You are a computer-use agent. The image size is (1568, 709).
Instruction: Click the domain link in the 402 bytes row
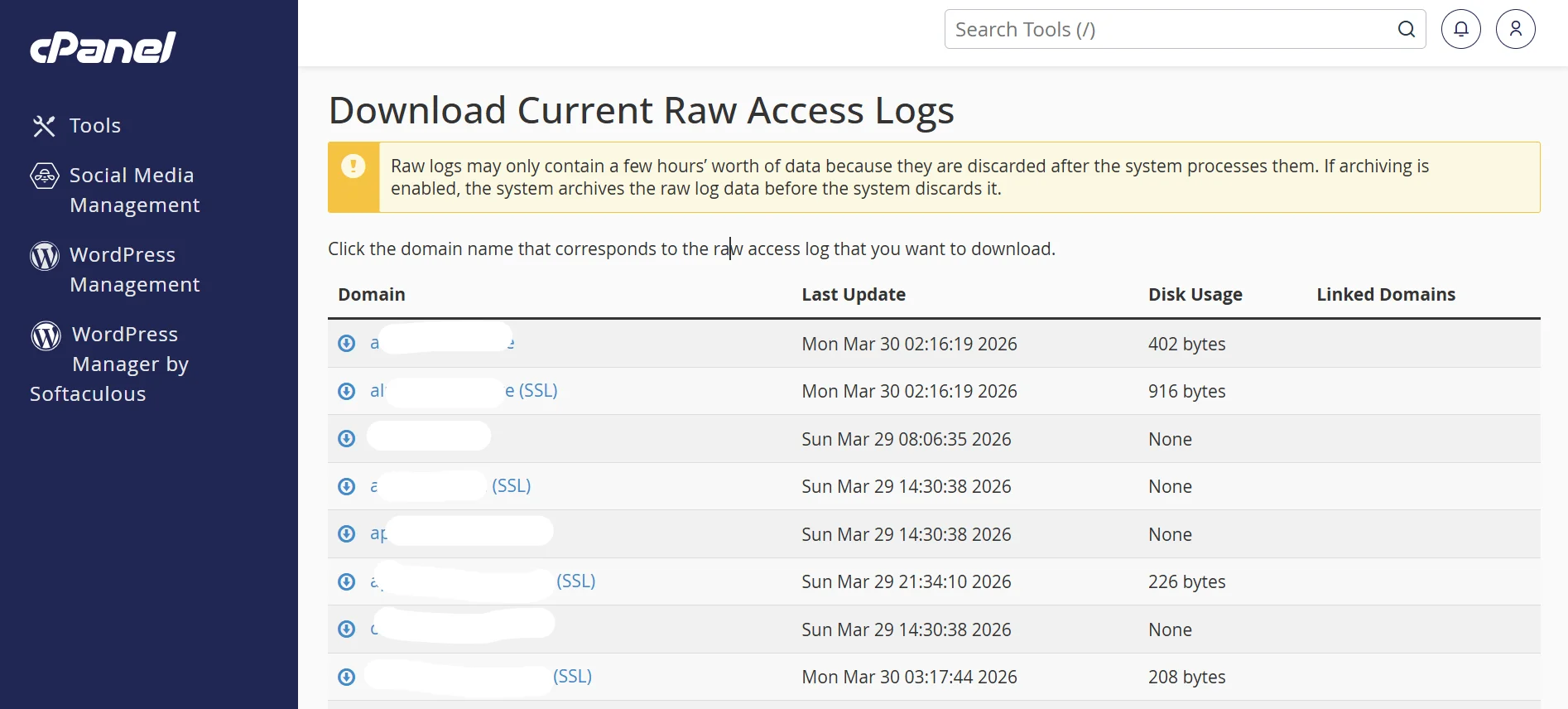point(442,343)
